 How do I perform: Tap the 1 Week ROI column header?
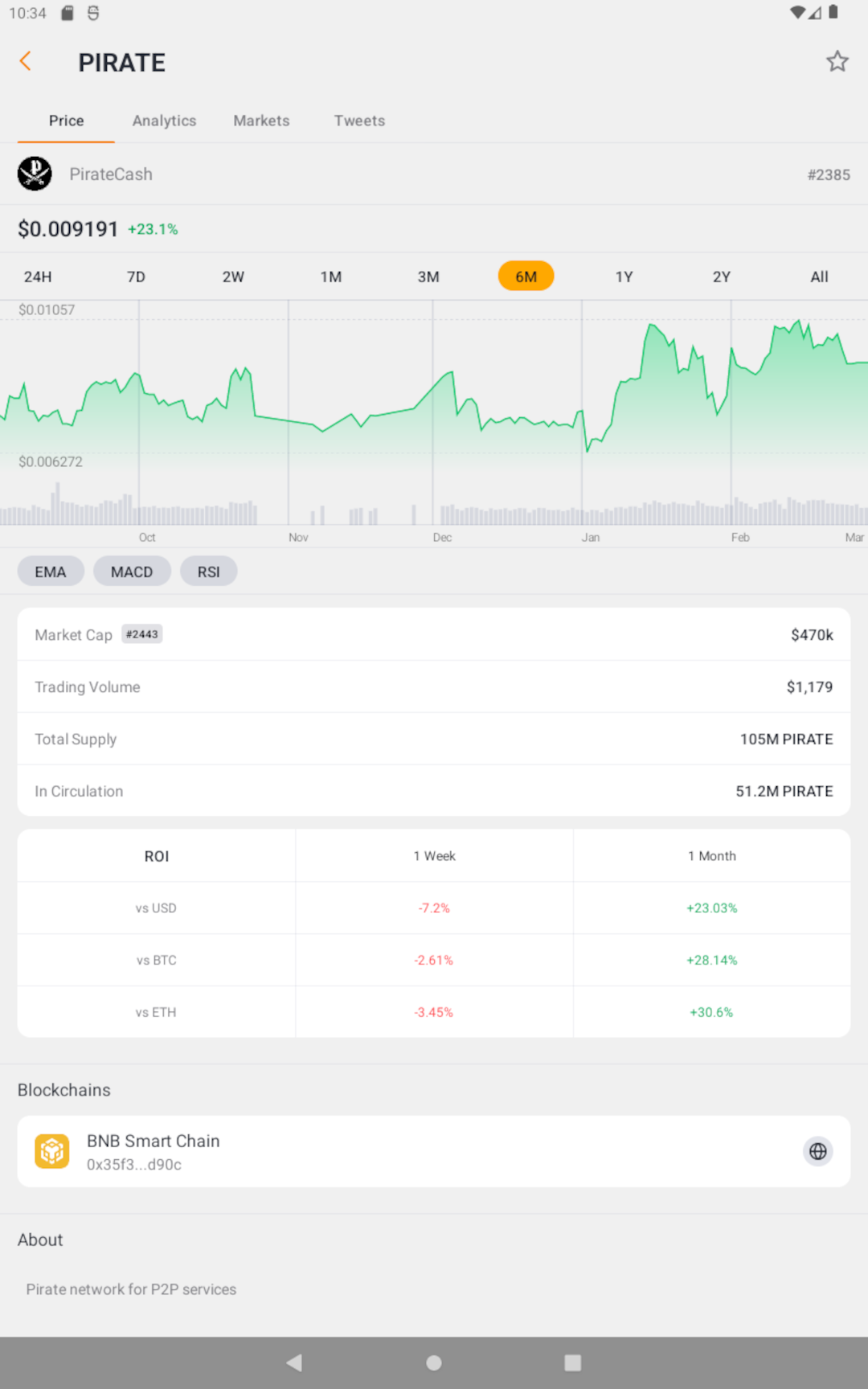(x=434, y=856)
